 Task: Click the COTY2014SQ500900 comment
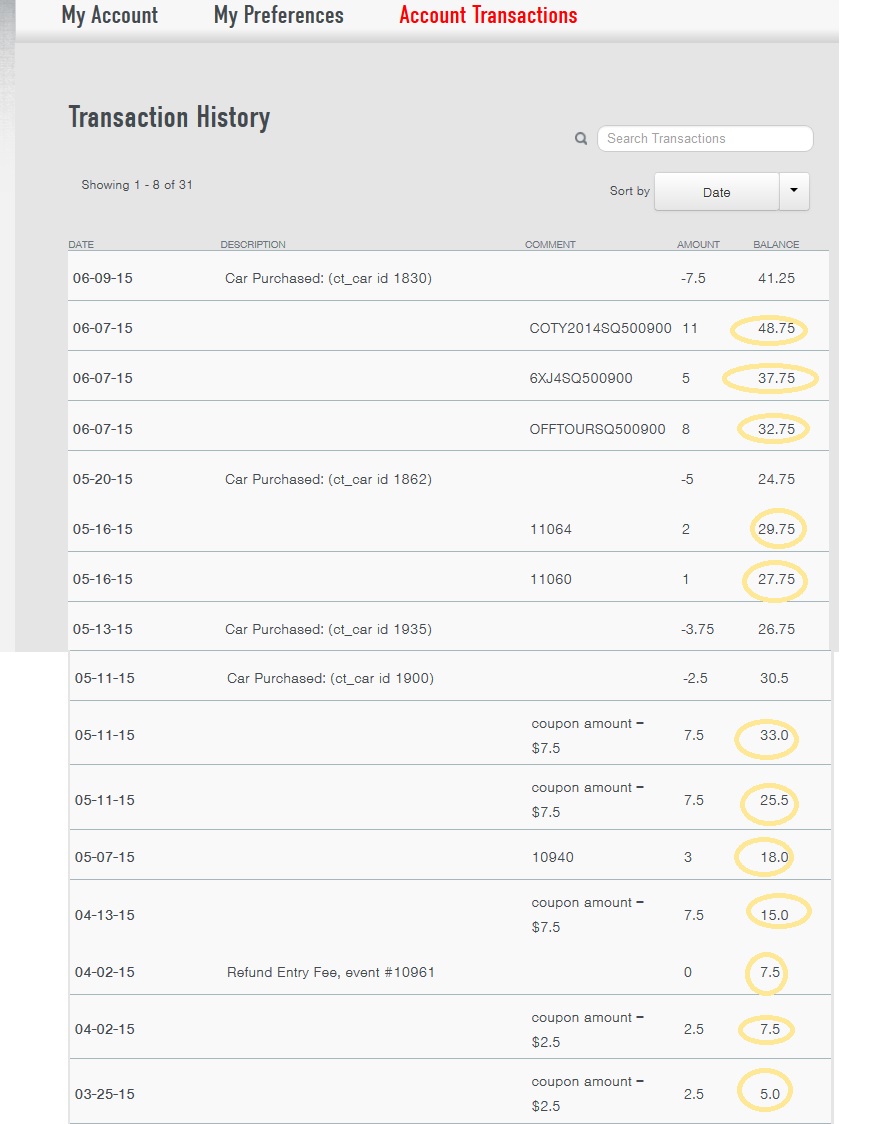tap(600, 328)
